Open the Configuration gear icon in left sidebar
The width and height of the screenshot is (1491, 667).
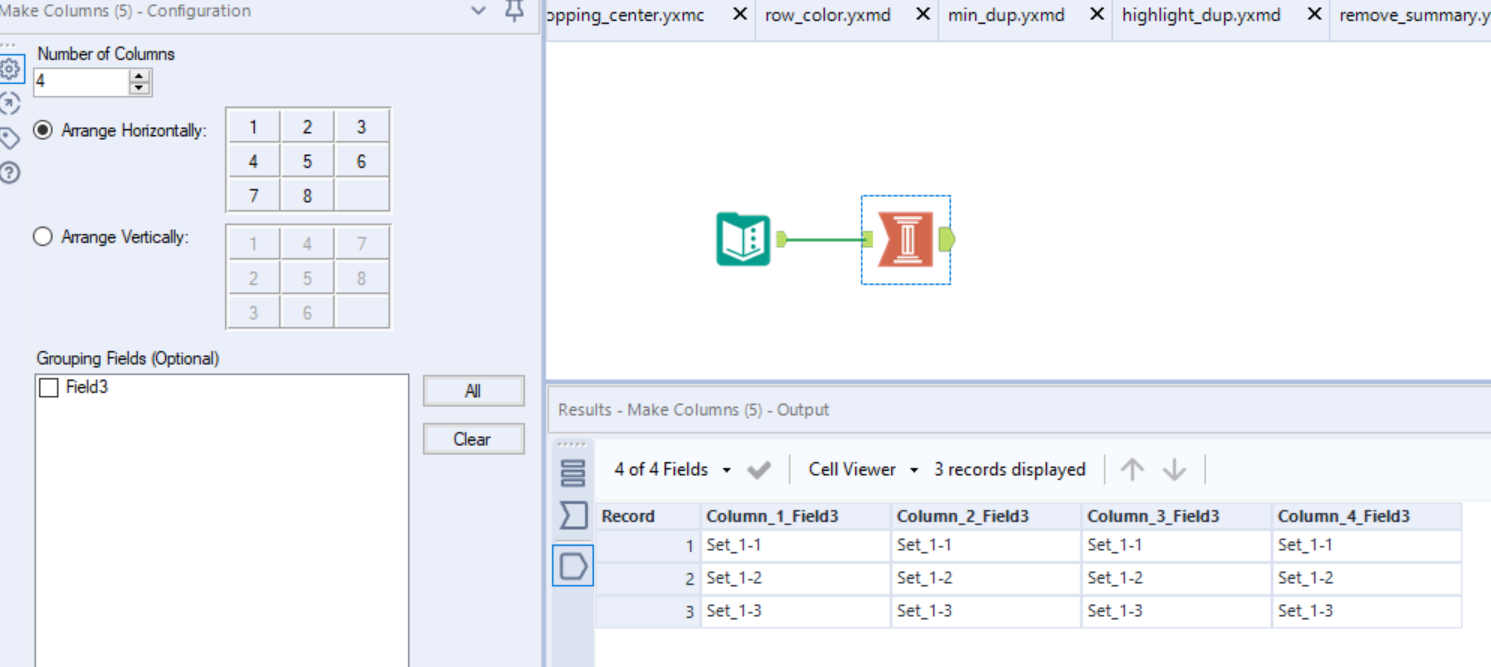pos(10,68)
